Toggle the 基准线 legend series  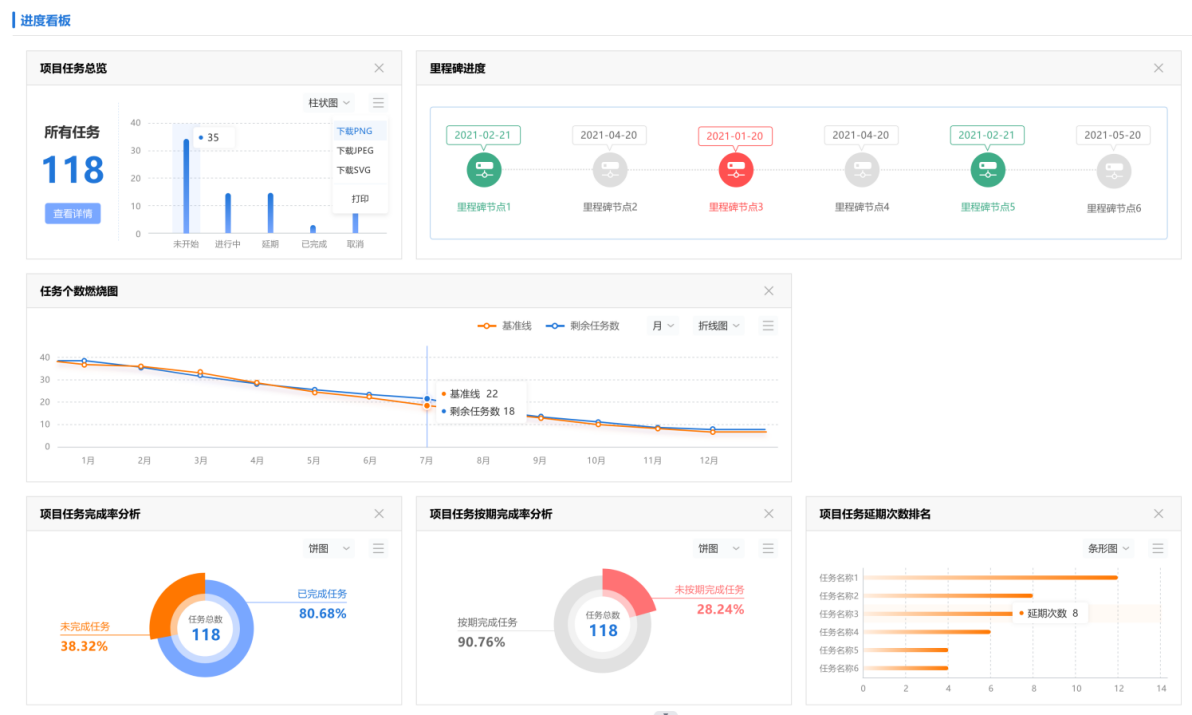pos(505,326)
